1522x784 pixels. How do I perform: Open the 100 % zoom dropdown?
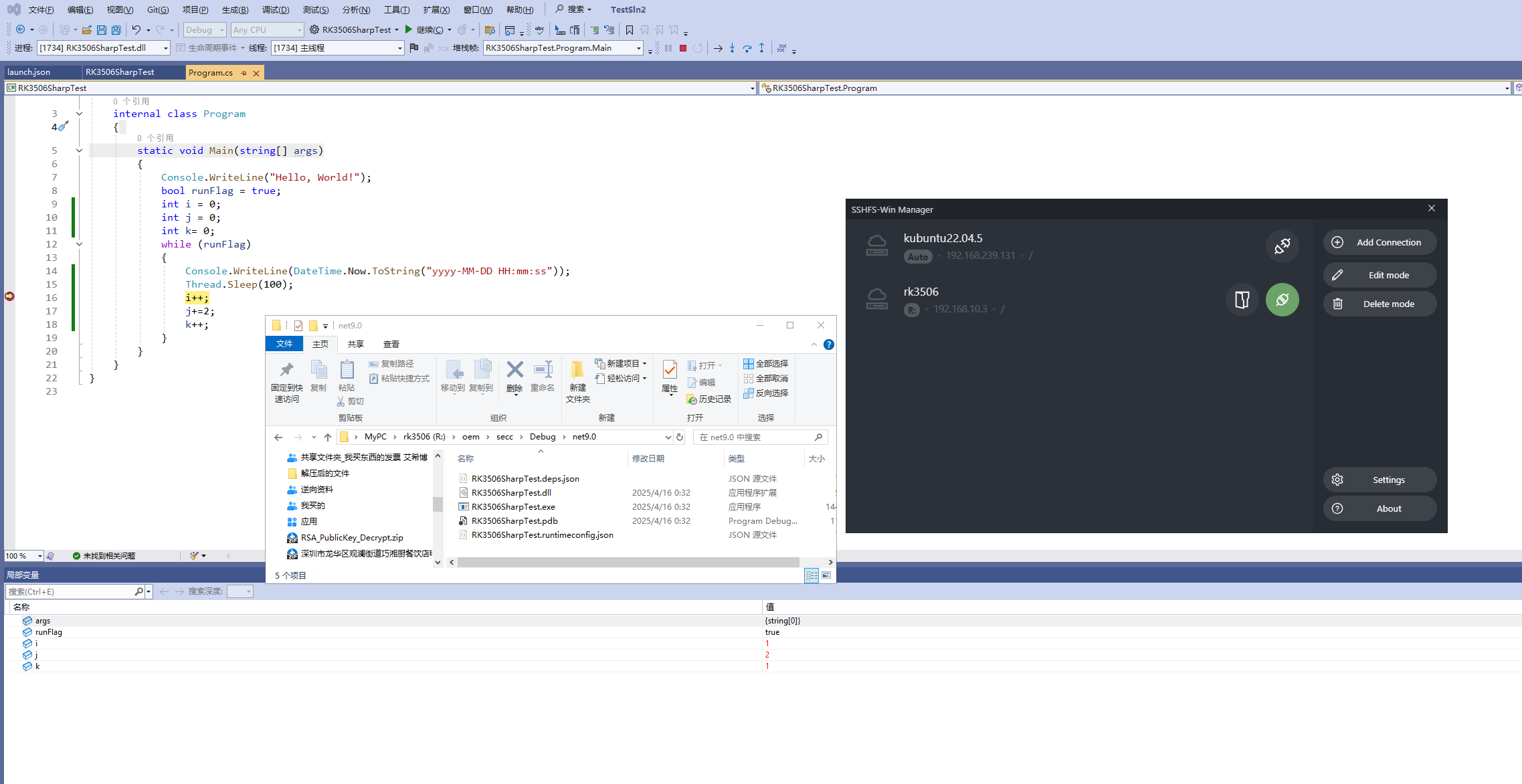point(40,556)
